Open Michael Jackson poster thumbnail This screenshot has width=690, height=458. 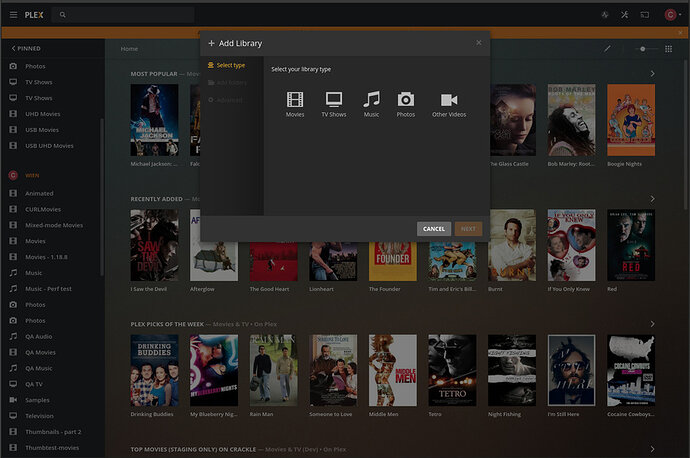[x=154, y=120]
